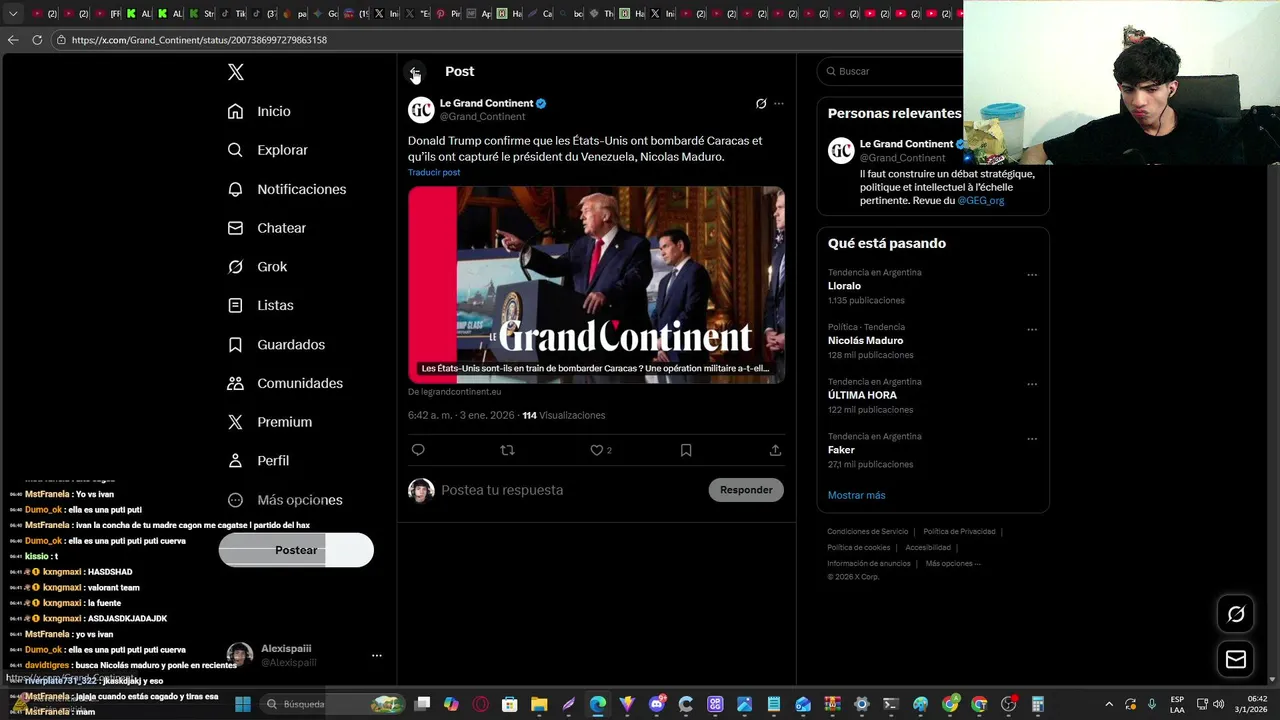Bookmark the post

686,450
